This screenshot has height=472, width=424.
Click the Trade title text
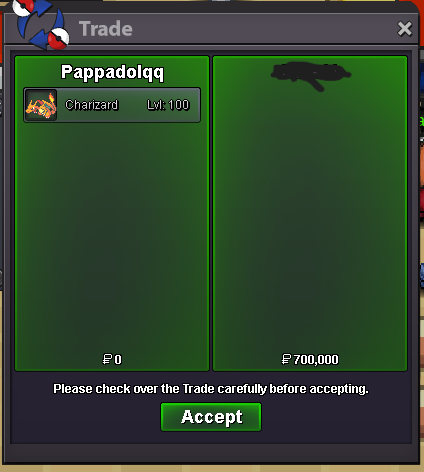pos(106,29)
